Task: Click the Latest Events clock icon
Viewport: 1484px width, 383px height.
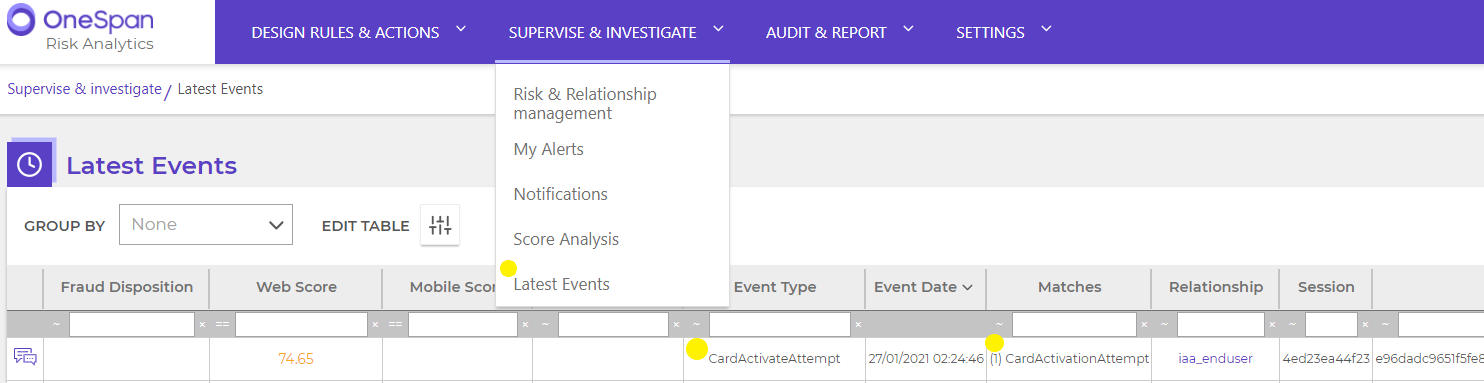Action: (30, 164)
